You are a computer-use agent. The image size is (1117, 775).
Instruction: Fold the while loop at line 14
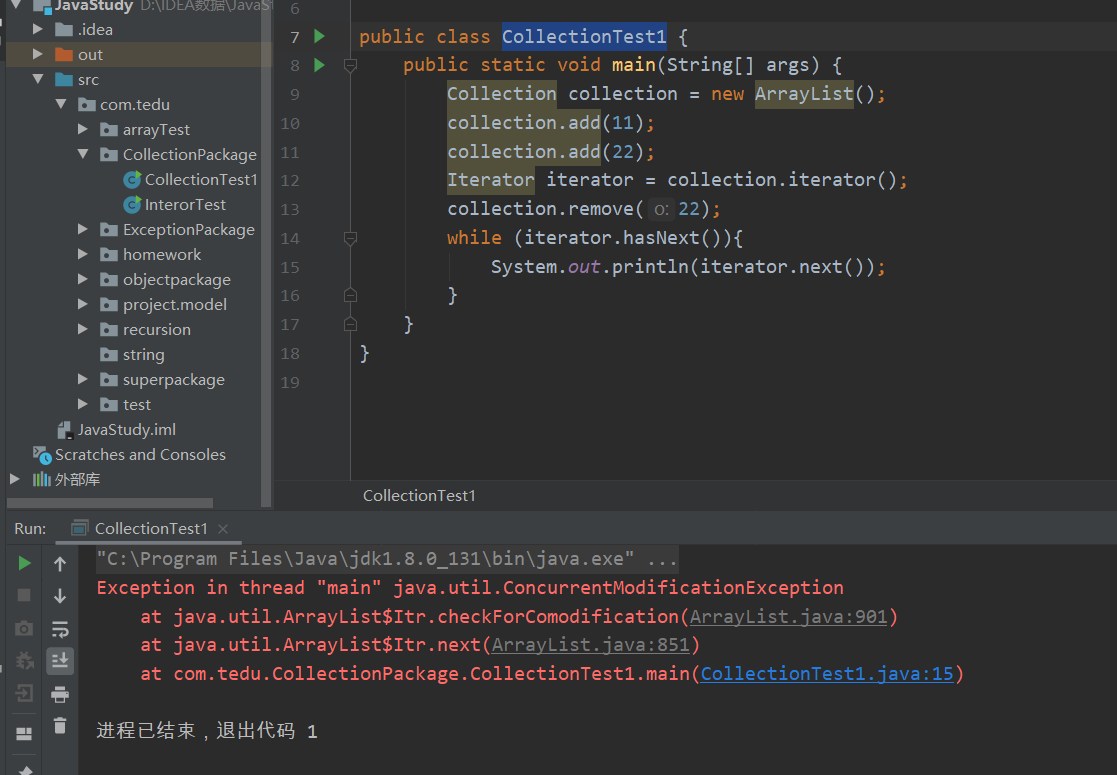(x=350, y=238)
